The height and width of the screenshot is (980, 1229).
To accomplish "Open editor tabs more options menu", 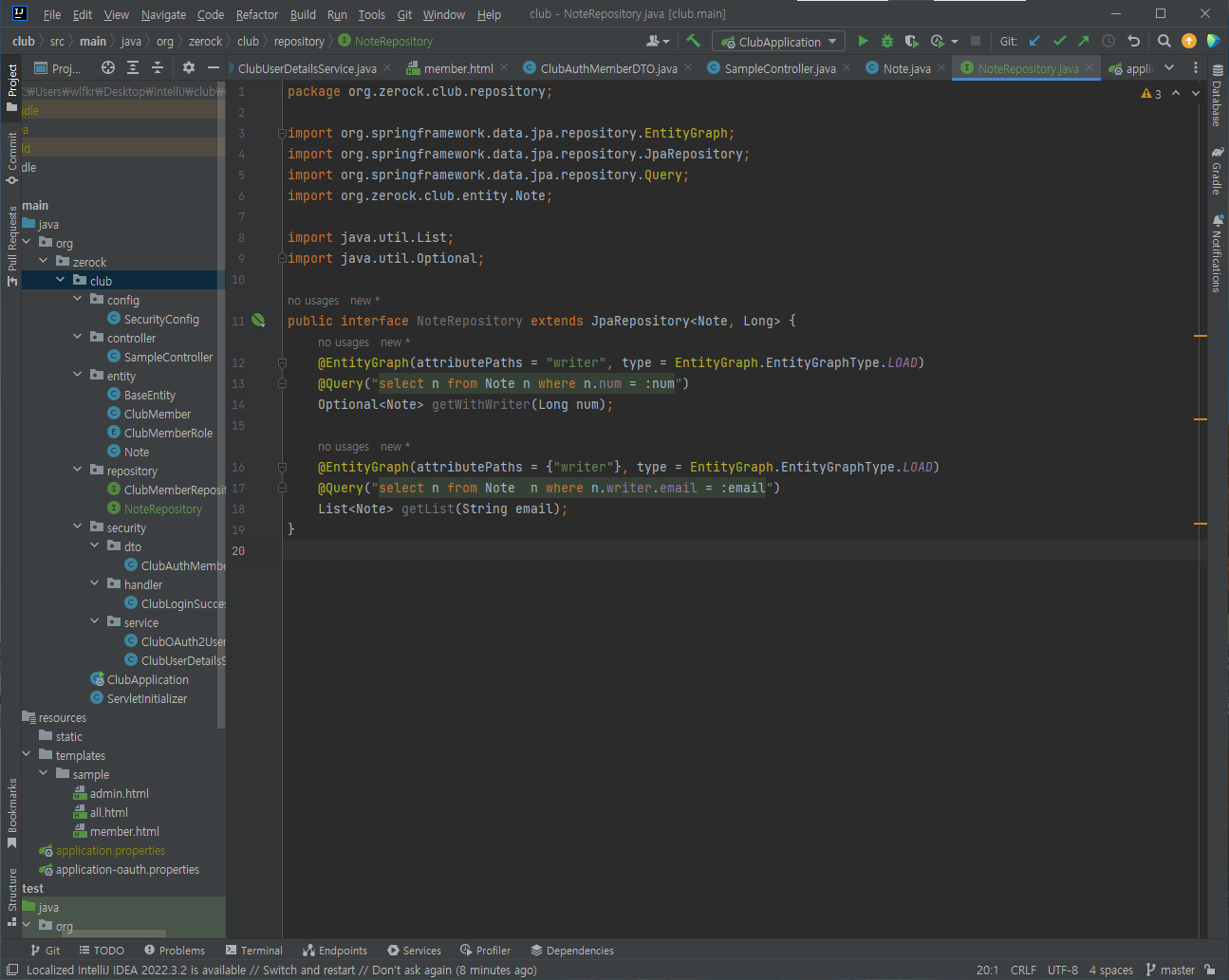I will click(x=1196, y=67).
